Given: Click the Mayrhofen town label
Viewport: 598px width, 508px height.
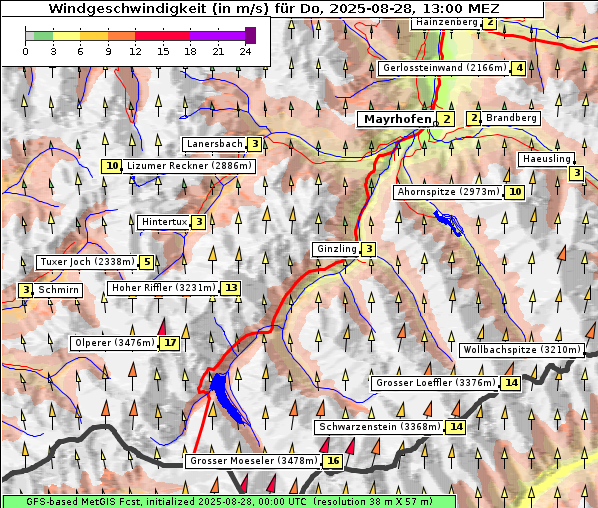Looking at the screenshot, I should 397,119.
